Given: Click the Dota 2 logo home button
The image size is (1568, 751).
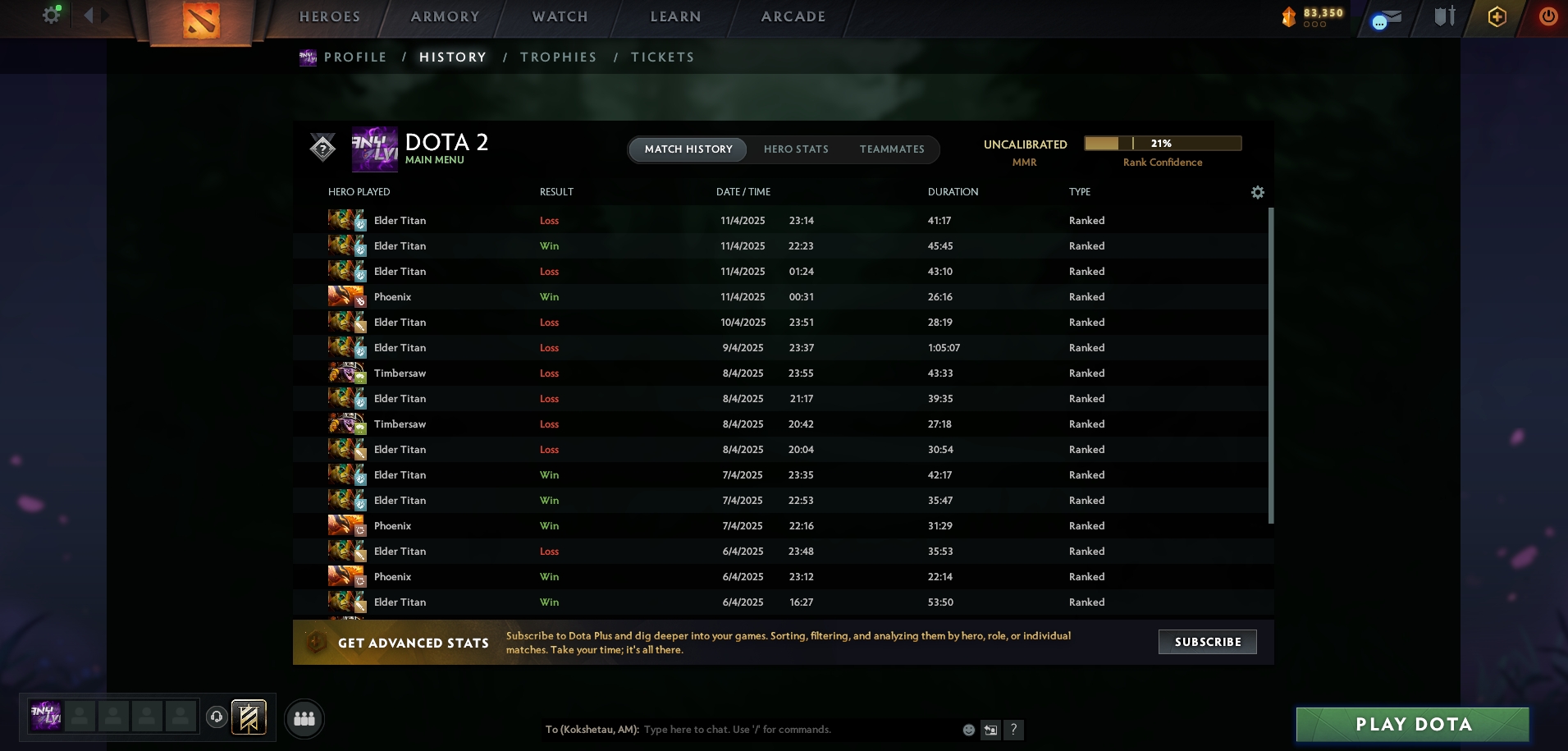Looking at the screenshot, I should tap(201, 21).
